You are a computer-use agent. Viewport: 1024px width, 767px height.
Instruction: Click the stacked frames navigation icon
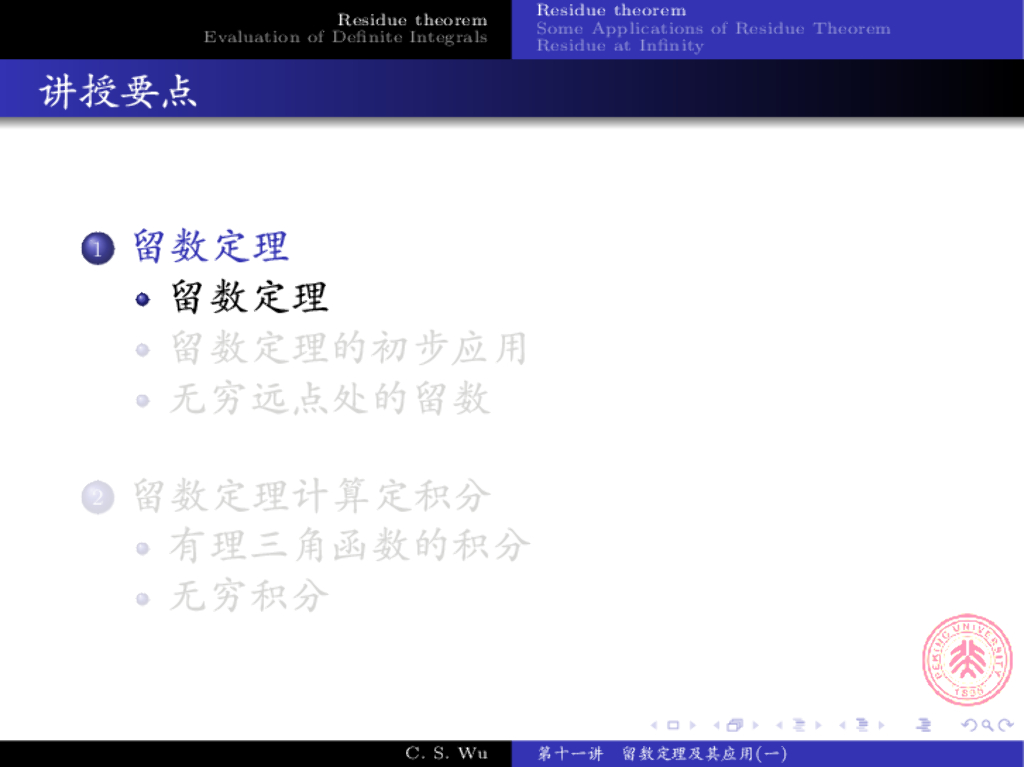tap(735, 725)
